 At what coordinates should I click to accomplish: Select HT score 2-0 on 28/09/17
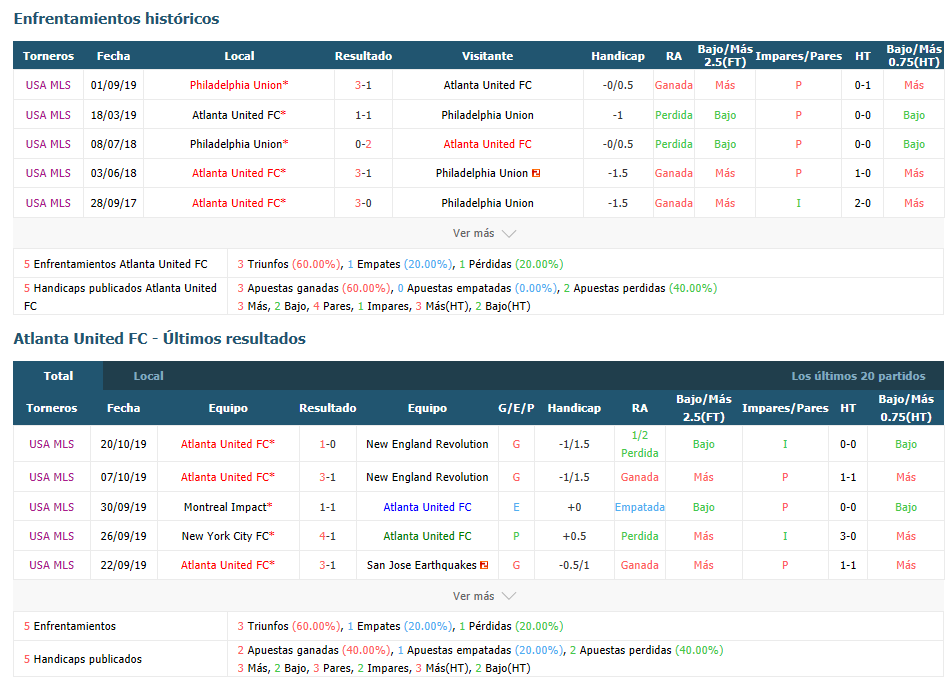coord(862,203)
